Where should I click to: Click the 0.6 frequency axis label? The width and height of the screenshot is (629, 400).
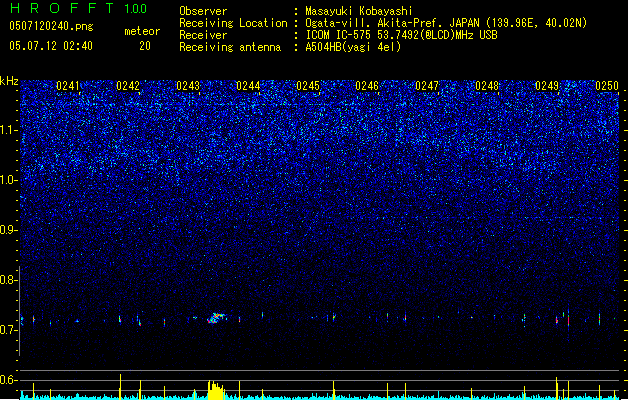click(8, 380)
